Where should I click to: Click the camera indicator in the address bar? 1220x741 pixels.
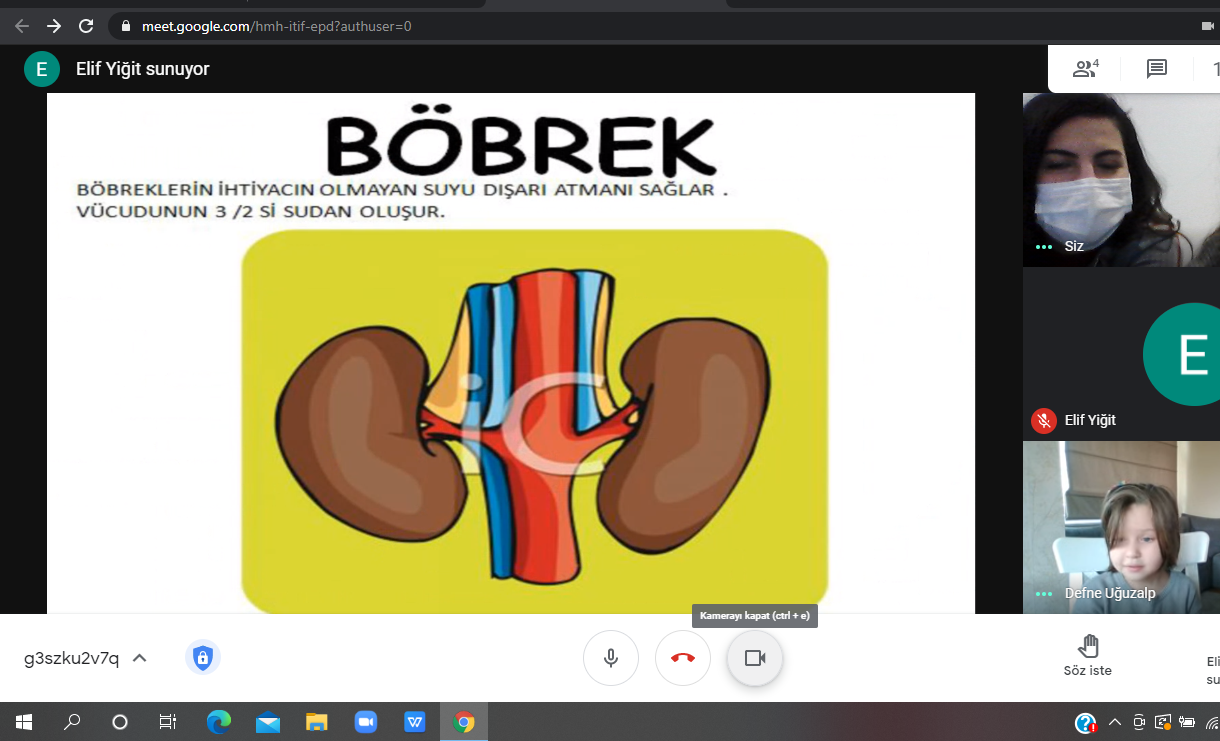[1204, 26]
